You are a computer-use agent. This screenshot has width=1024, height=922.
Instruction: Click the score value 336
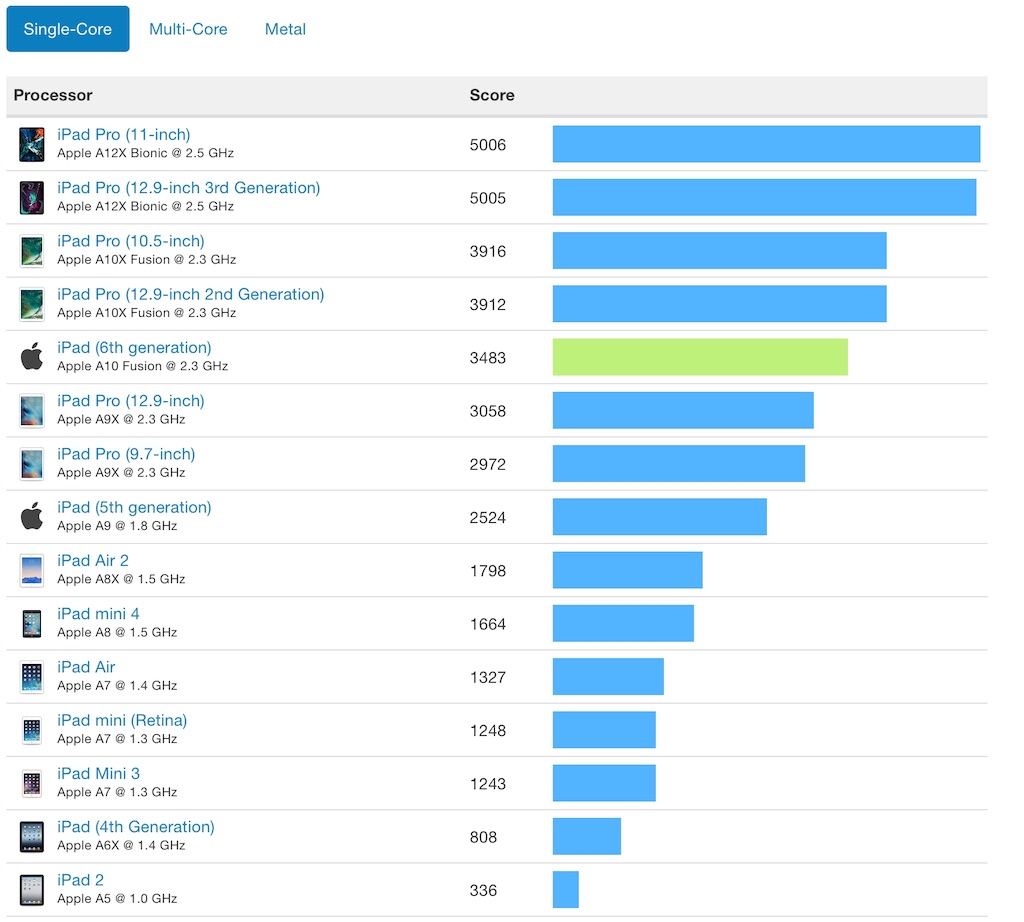[x=483, y=891]
